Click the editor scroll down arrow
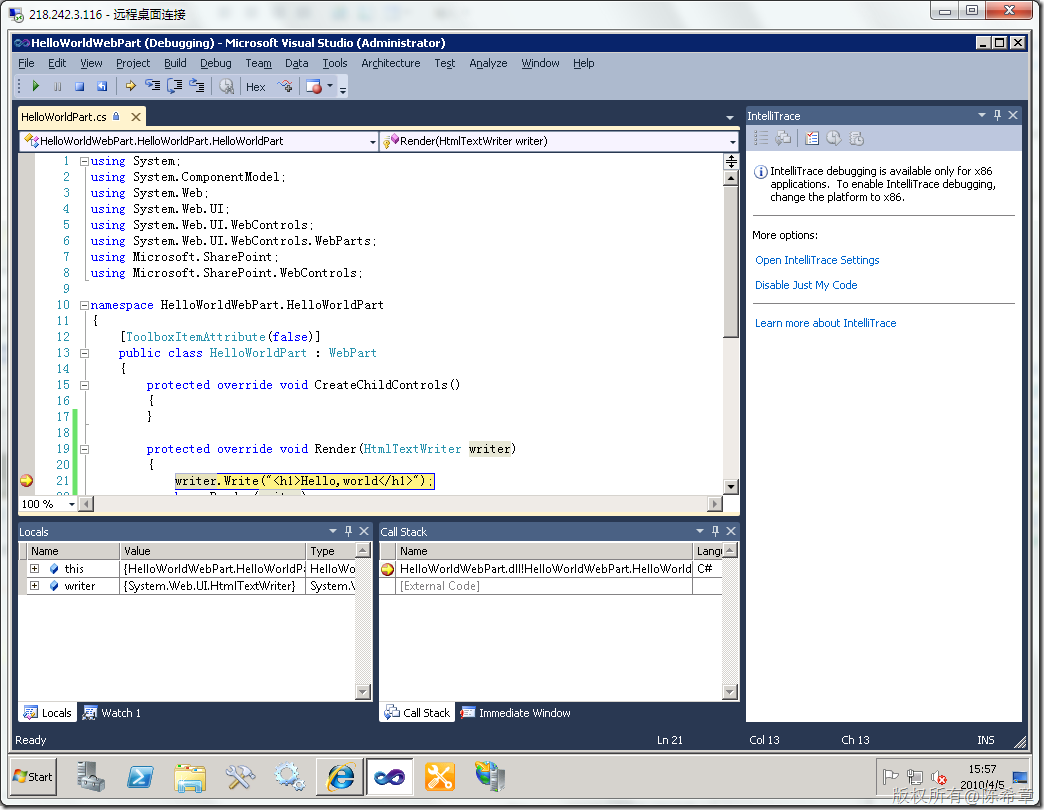 coord(731,487)
